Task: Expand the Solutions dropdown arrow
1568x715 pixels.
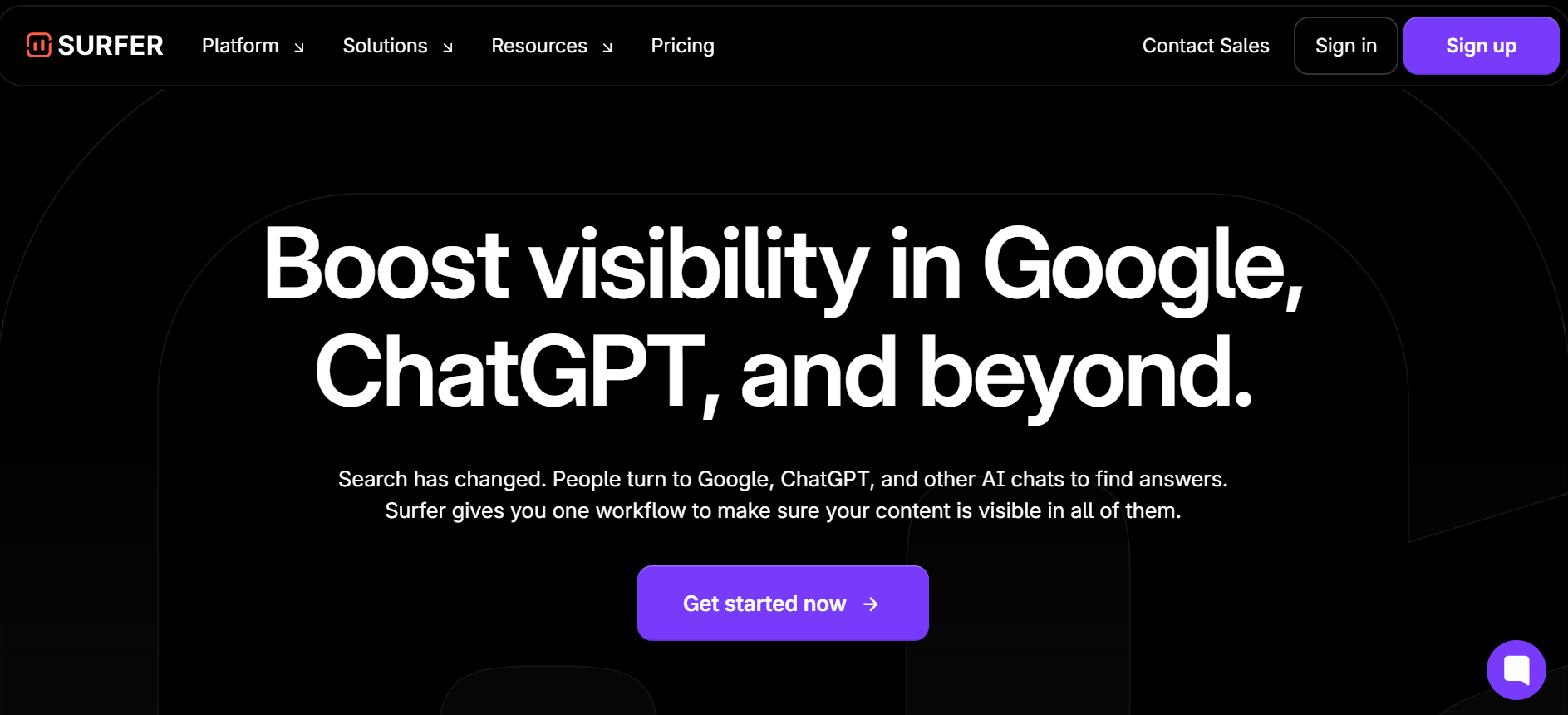Action: pos(448,48)
